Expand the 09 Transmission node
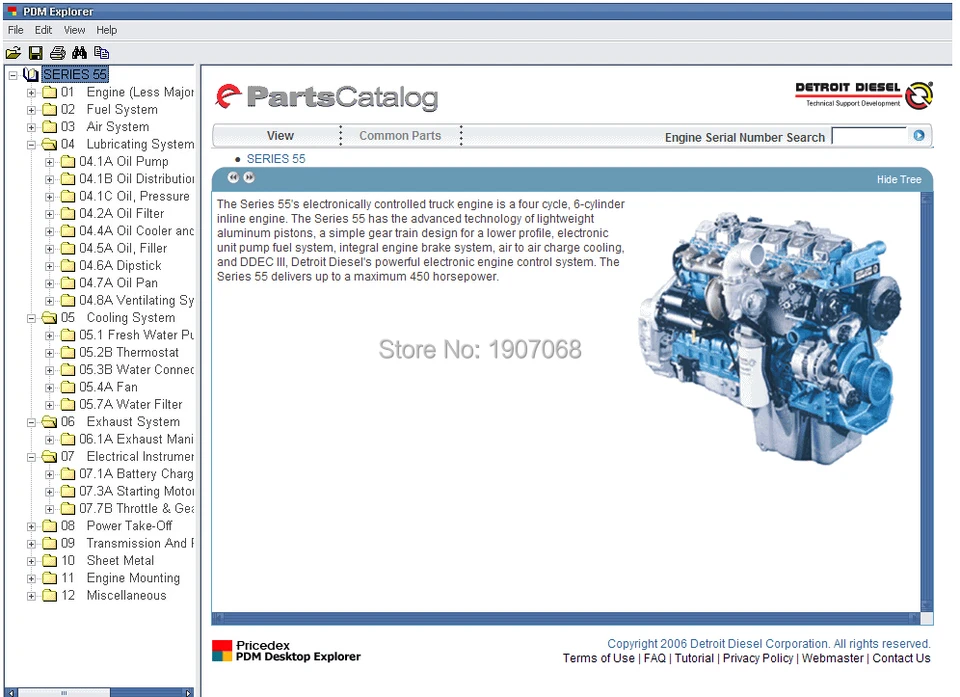 31,544
